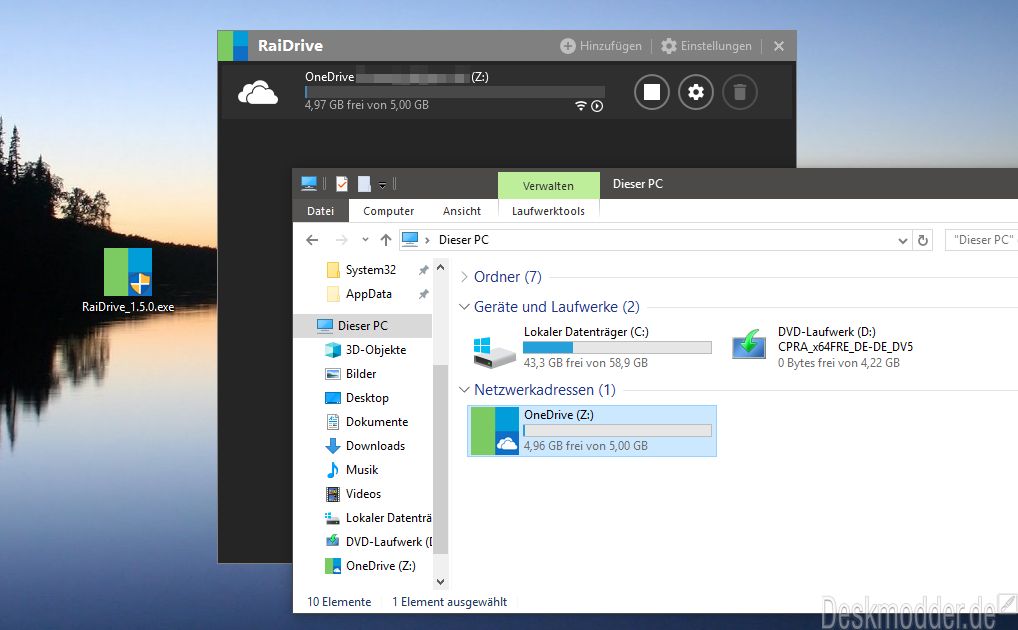This screenshot has height=630, width=1018.
Task: Select Dieser PC in navigation pane
Action: 363,325
